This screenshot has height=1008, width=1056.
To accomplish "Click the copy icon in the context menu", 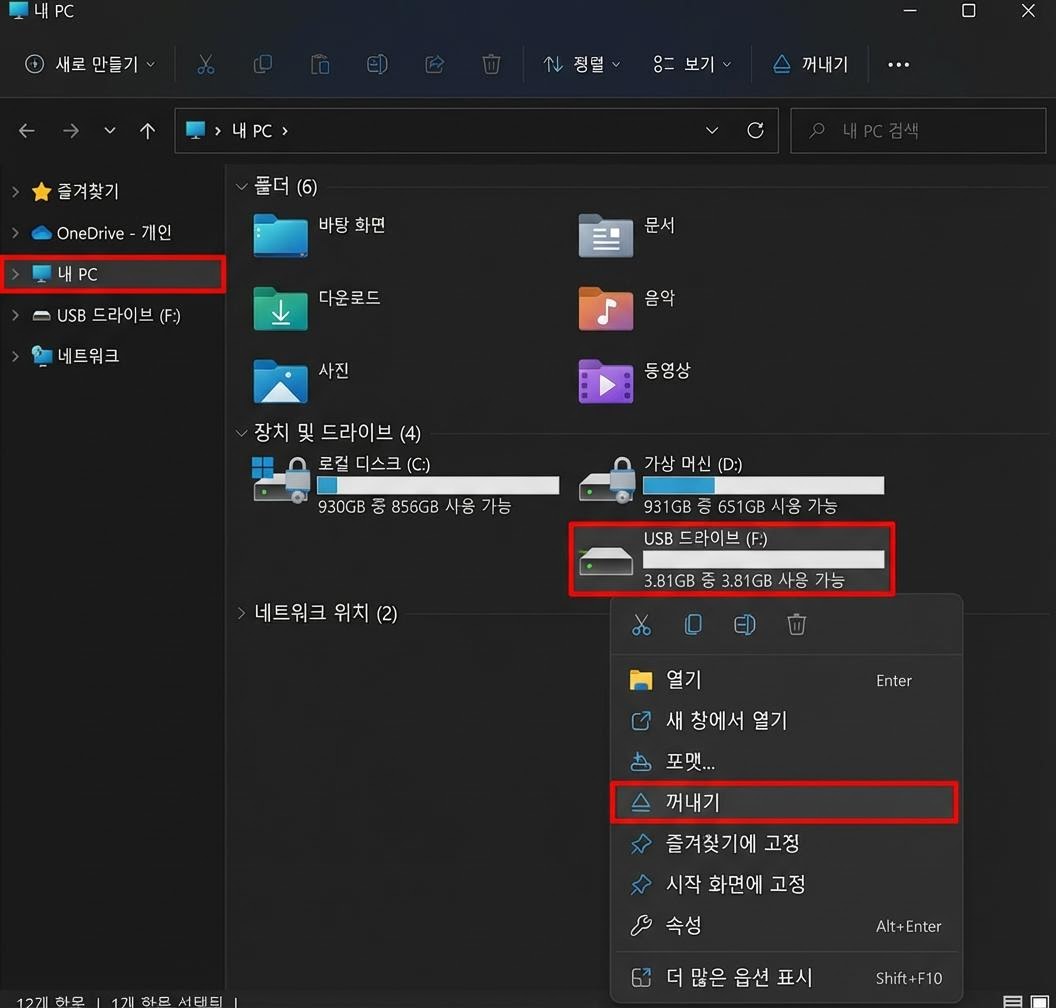I will [x=693, y=625].
